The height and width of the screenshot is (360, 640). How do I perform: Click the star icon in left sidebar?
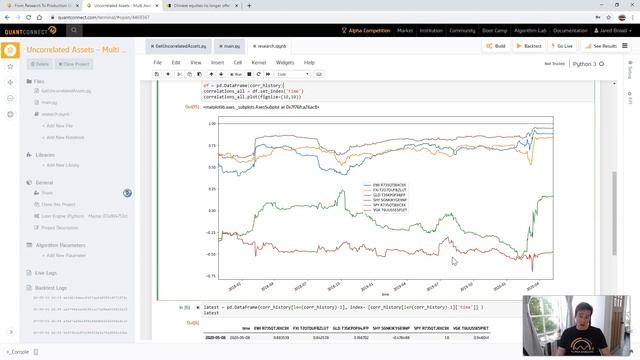point(11,67)
